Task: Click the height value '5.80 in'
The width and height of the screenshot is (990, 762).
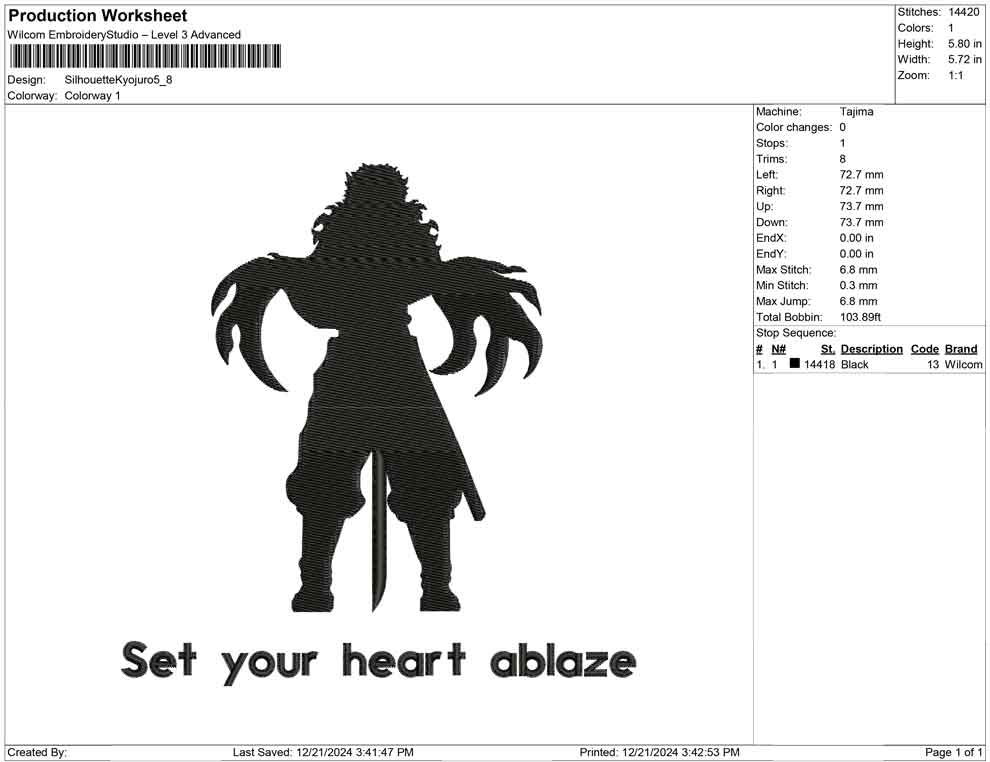Action: click(965, 44)
